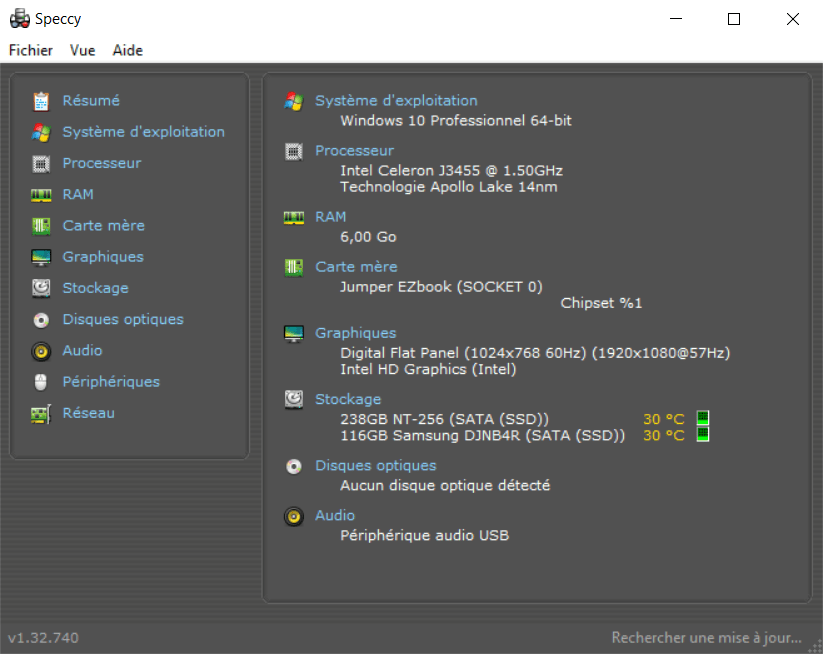Click the Stockage hard drive icon in sidebar
Image resolution: width=823 pixels, height=654 pixels.
(x=41, y=288)
